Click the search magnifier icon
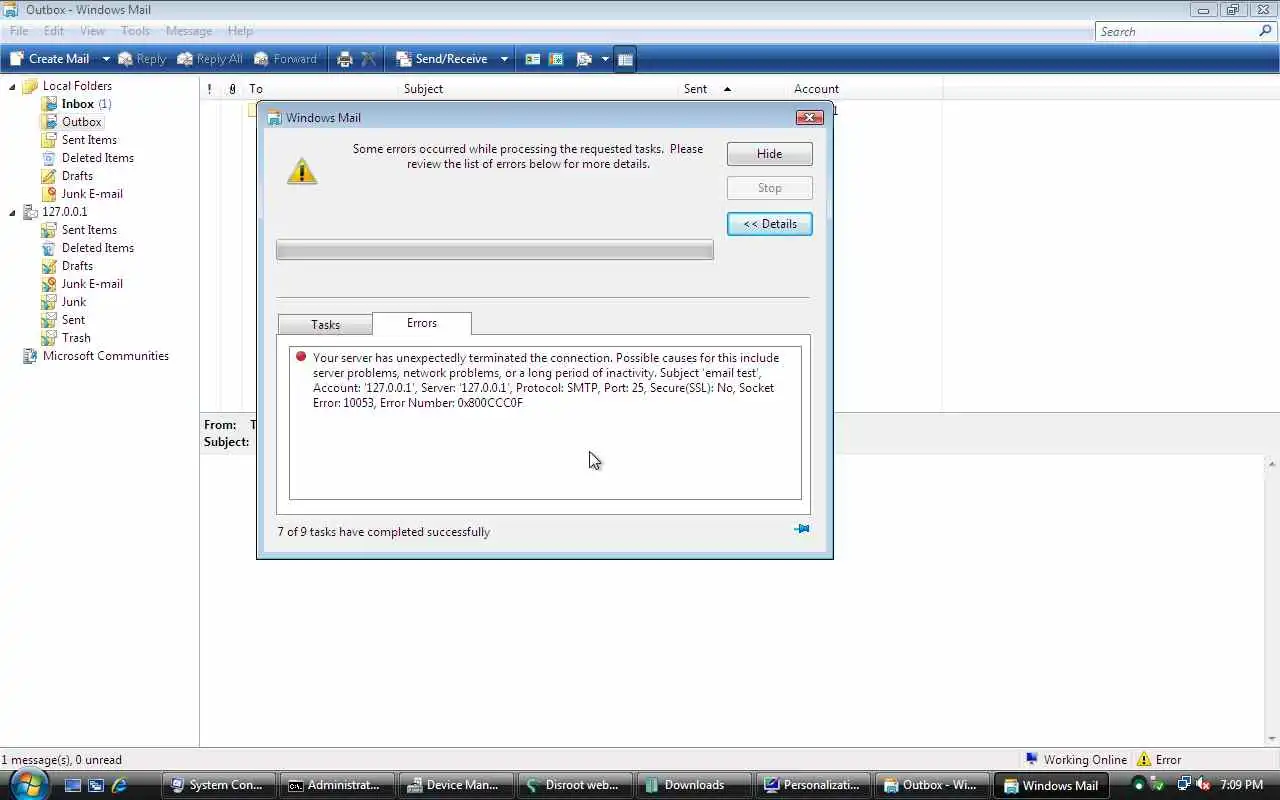1280x800 pixels. [x=1265, y=31]
